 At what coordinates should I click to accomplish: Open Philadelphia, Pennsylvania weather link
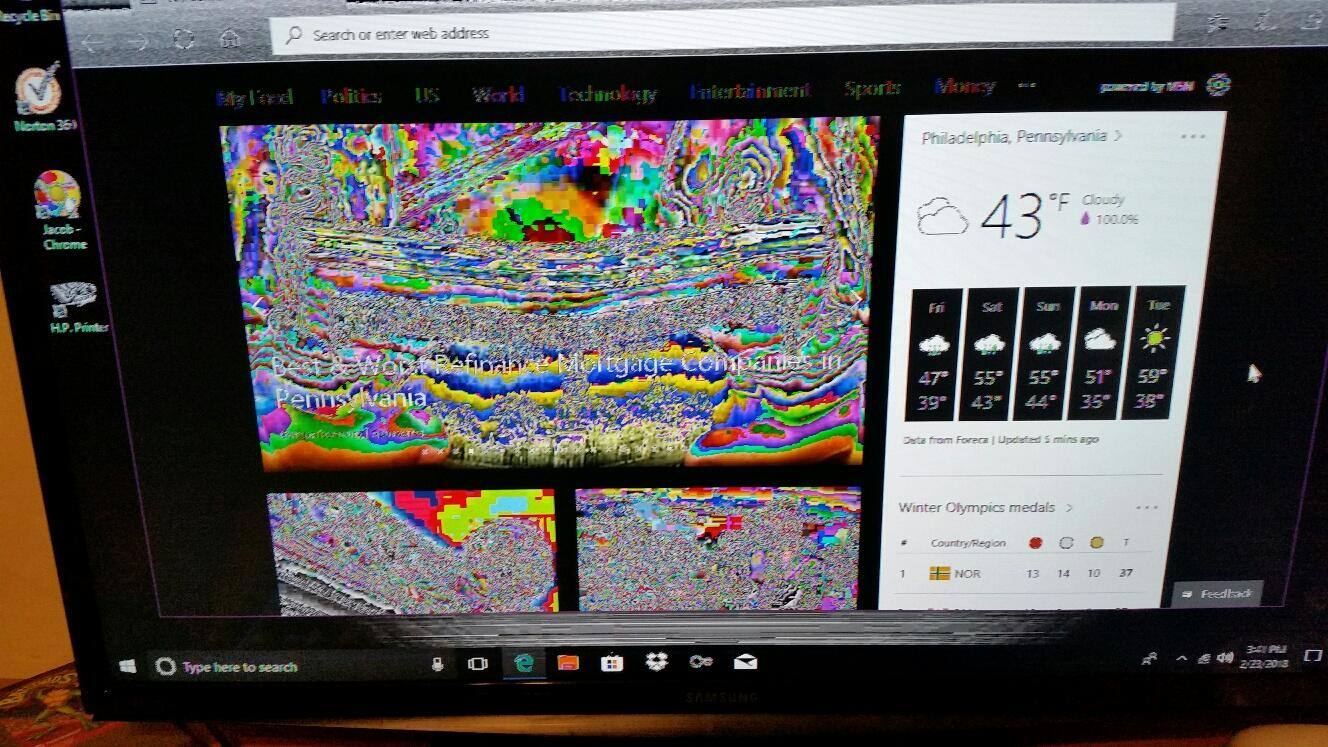coord(1014,137)
